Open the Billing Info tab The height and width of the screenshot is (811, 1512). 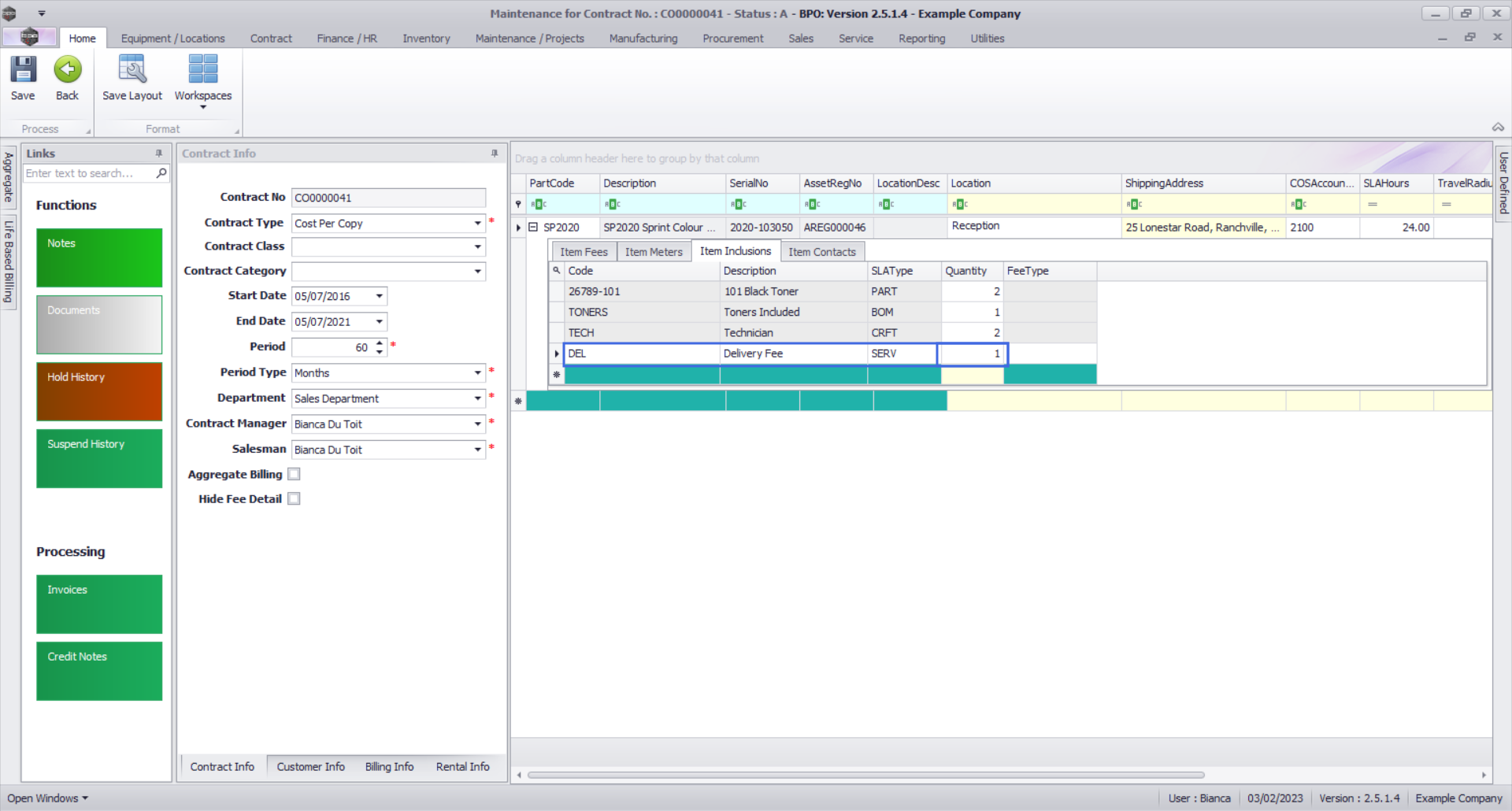point(389,767)
